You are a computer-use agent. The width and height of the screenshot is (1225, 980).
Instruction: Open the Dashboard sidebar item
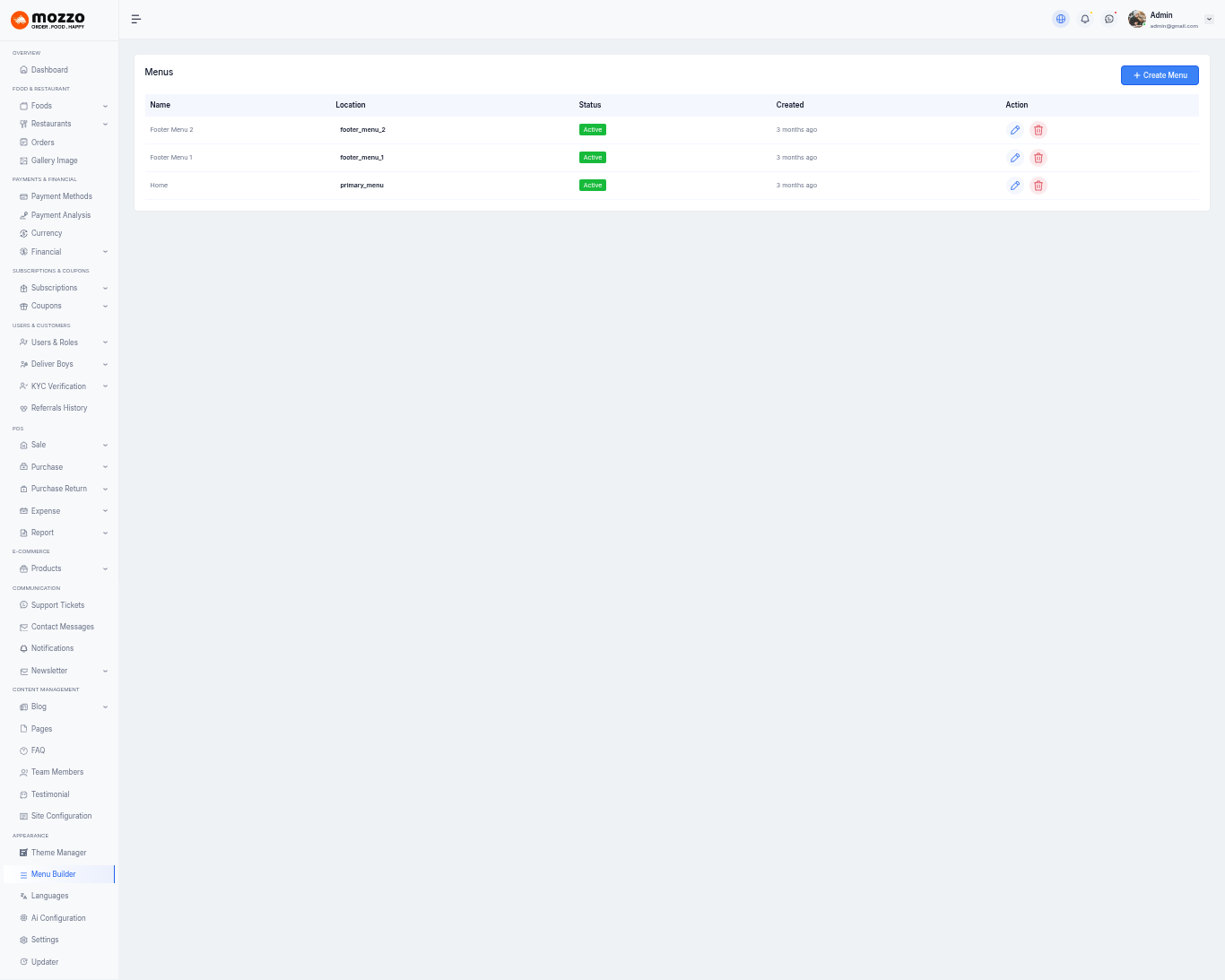click(49, 70)
